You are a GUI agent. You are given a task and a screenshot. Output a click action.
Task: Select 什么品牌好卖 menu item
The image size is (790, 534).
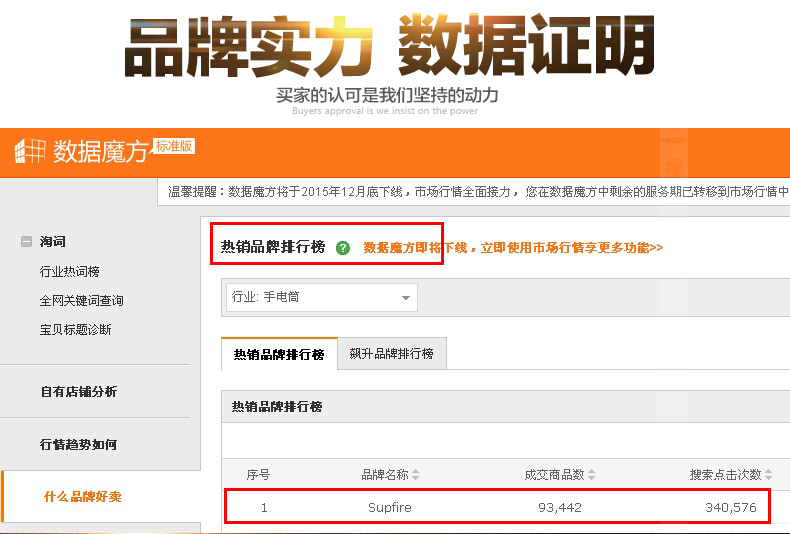(83, 497)
